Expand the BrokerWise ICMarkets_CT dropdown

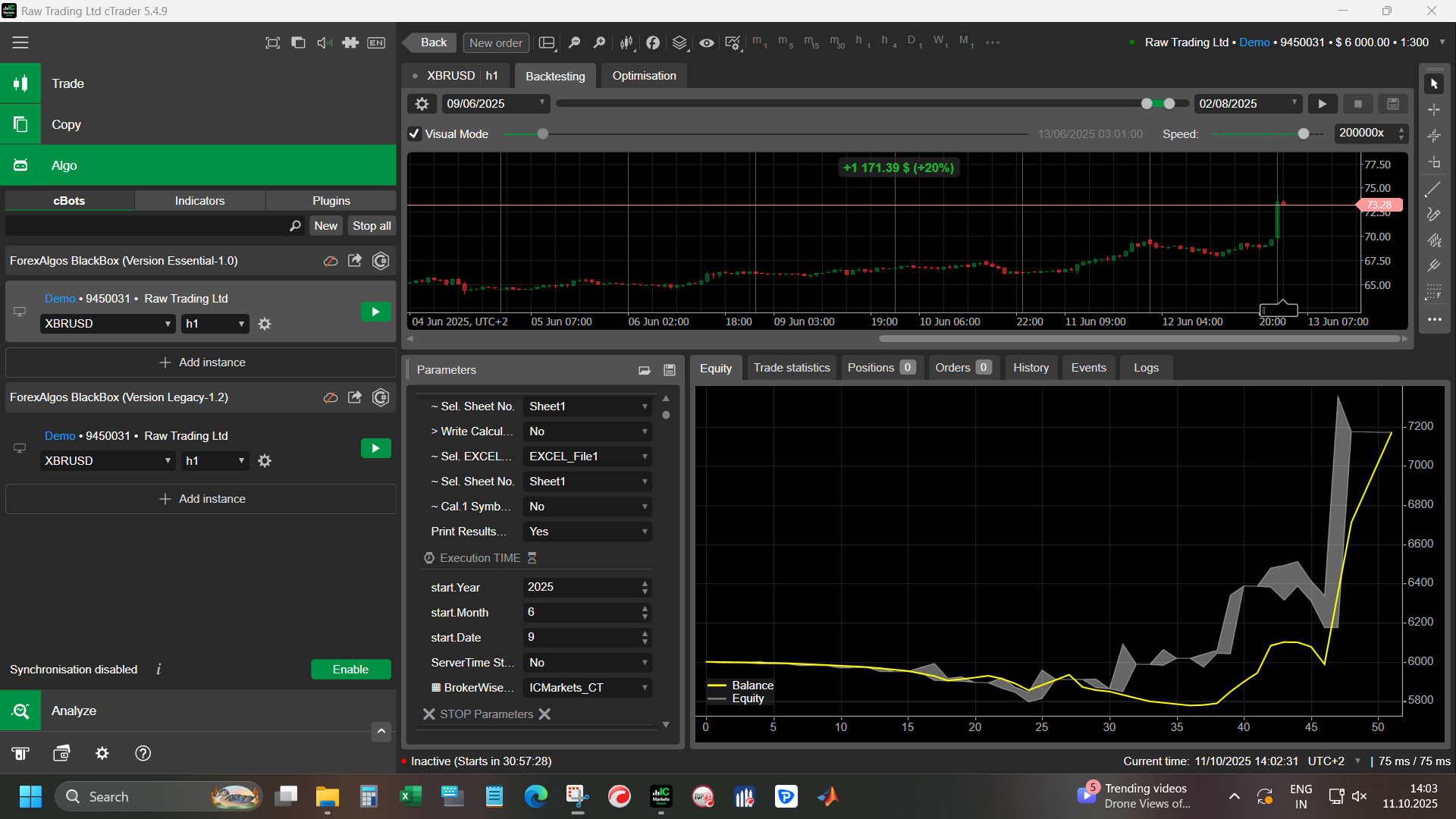pyautogui.click(x=587, y=688)
